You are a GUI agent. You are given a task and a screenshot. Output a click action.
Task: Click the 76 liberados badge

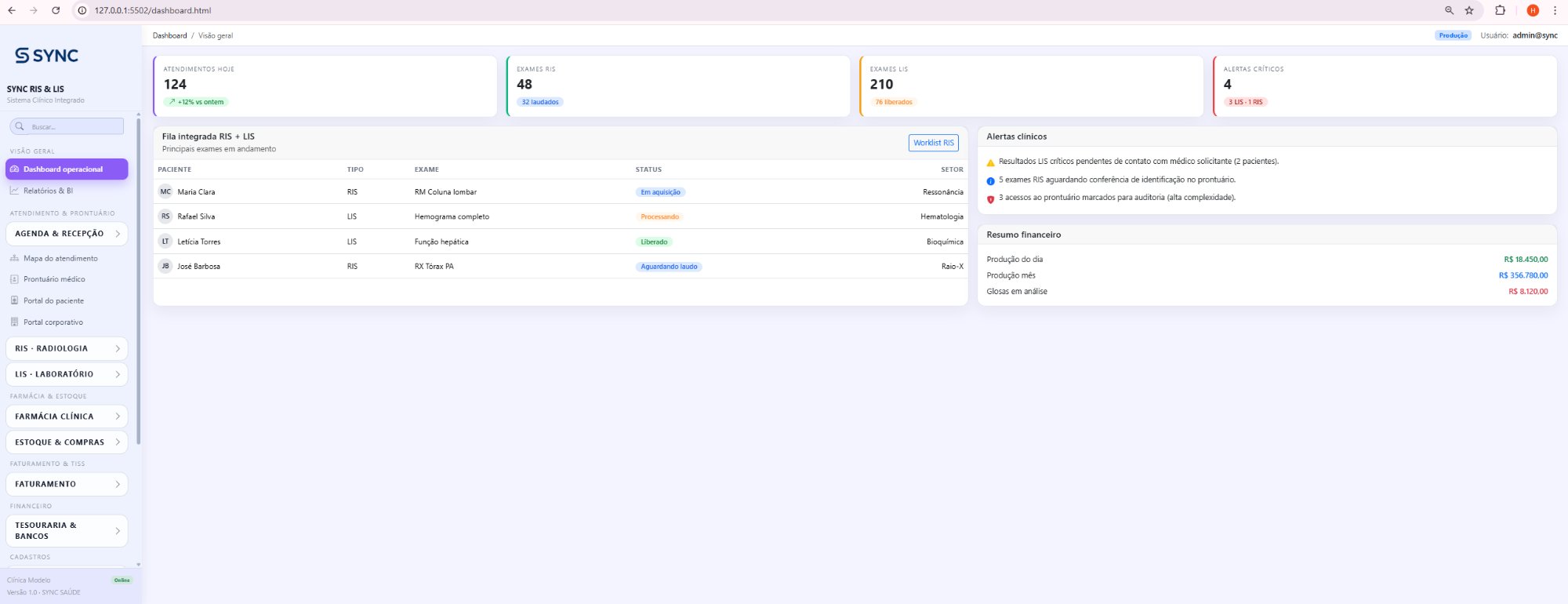(894, 102)
